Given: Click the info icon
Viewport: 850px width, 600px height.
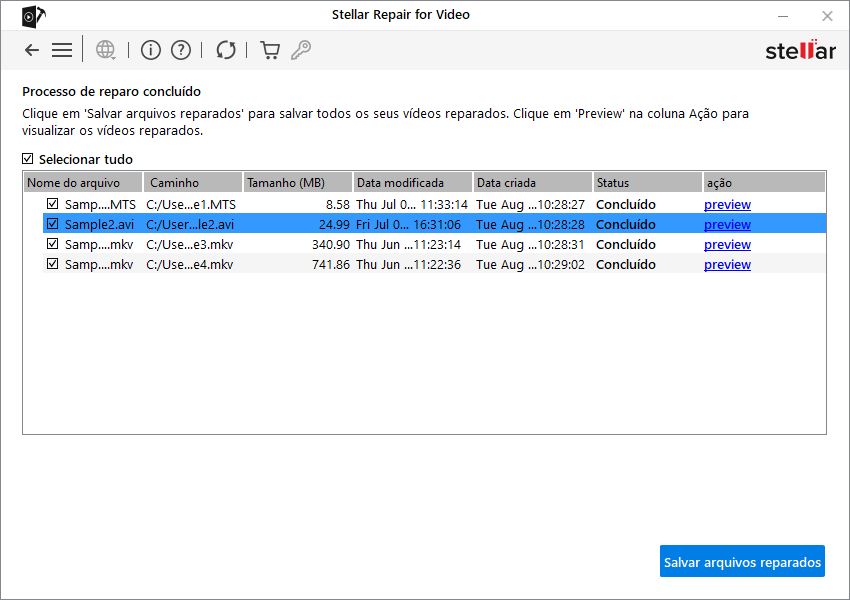Looking at the screenshot, I should [x=151, y=50].
